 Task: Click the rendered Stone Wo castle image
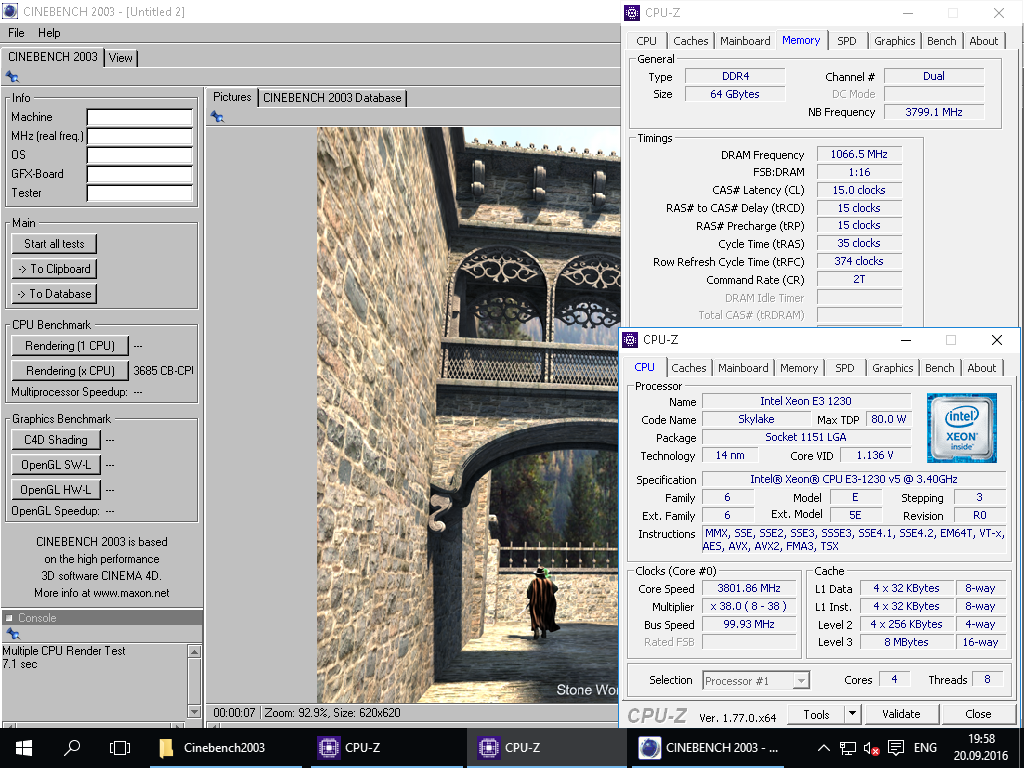[x=468, y=415]
